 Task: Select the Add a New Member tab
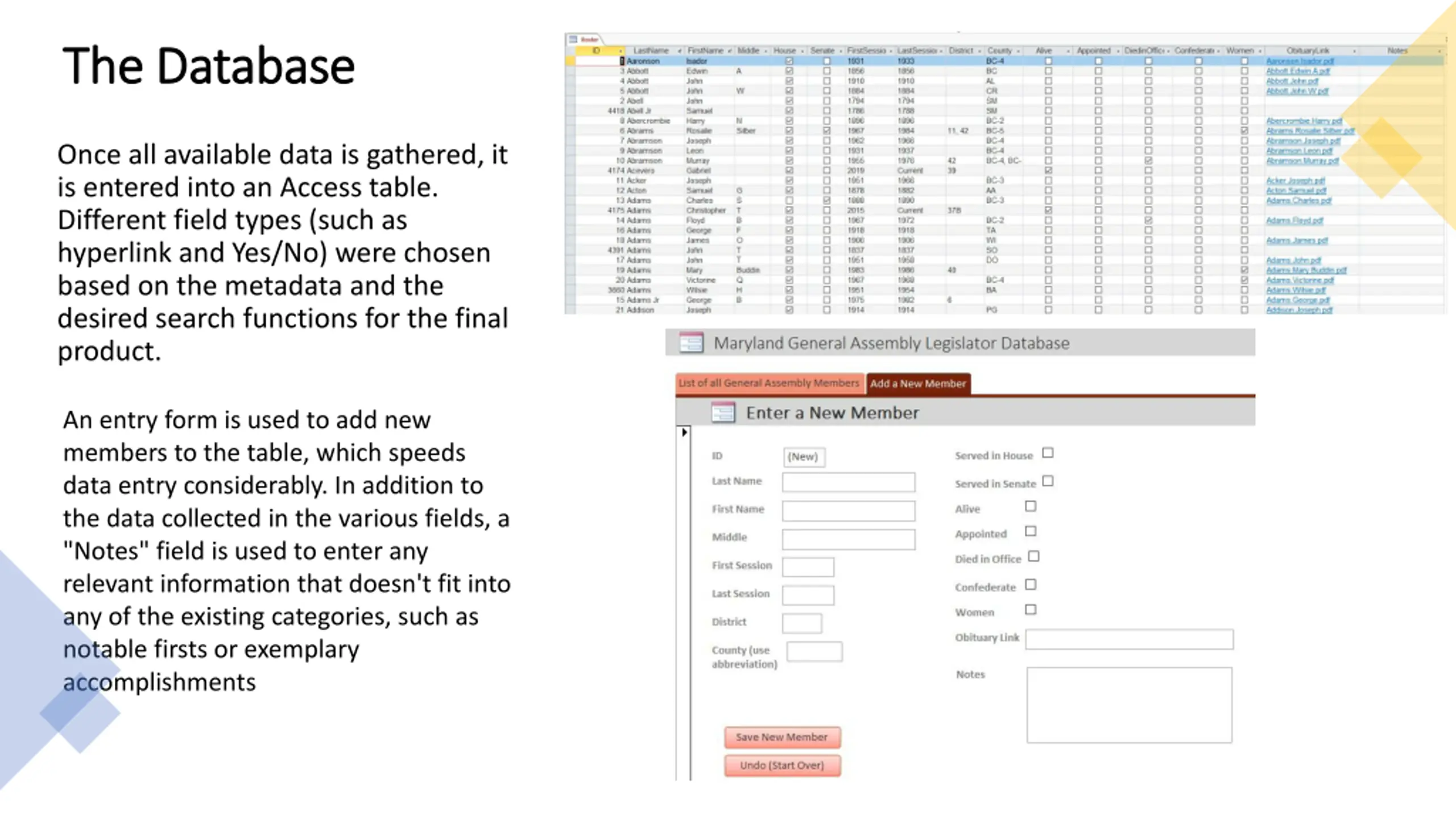point(917,384)
